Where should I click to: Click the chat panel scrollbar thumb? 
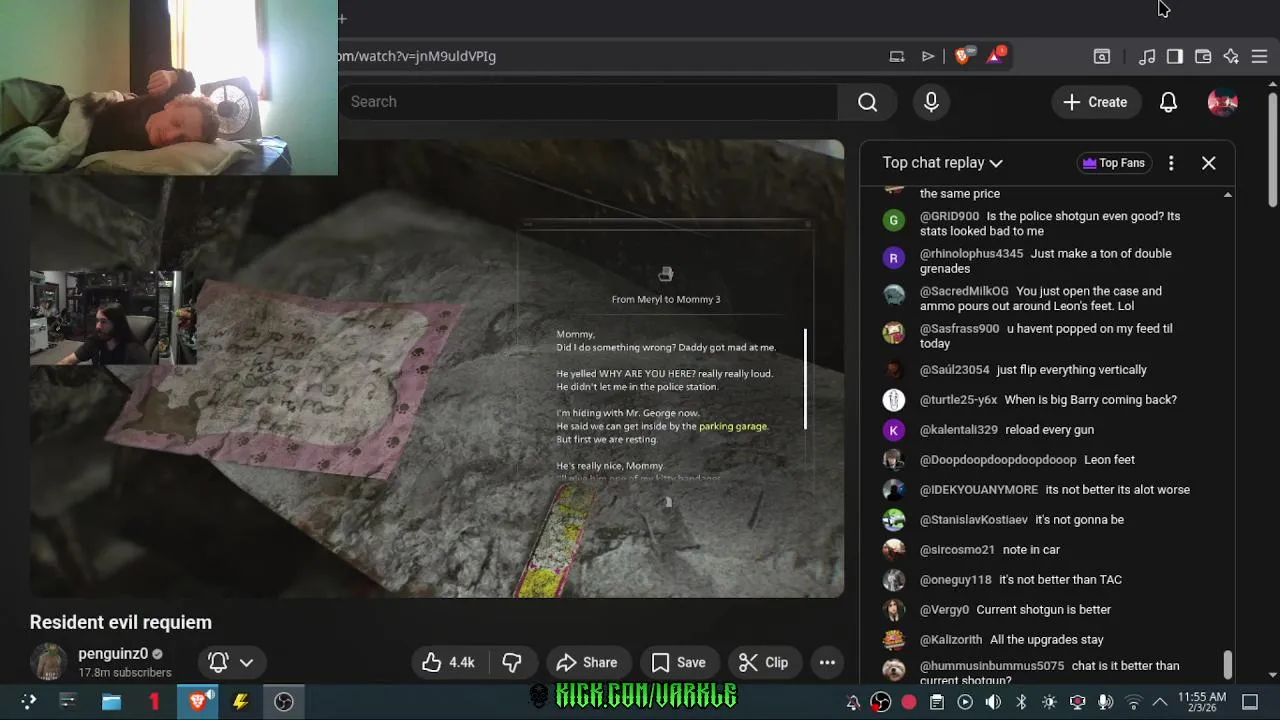coord(1227,664)
